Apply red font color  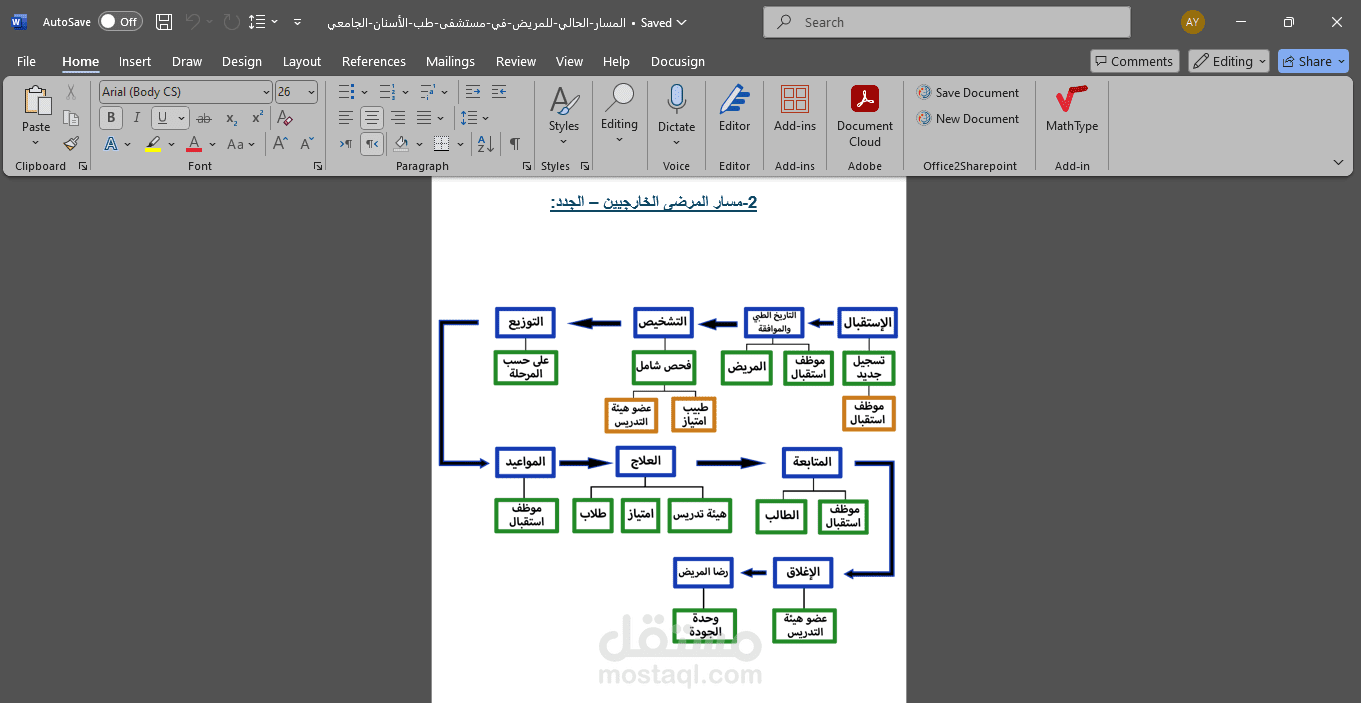(x=195, y=144)
